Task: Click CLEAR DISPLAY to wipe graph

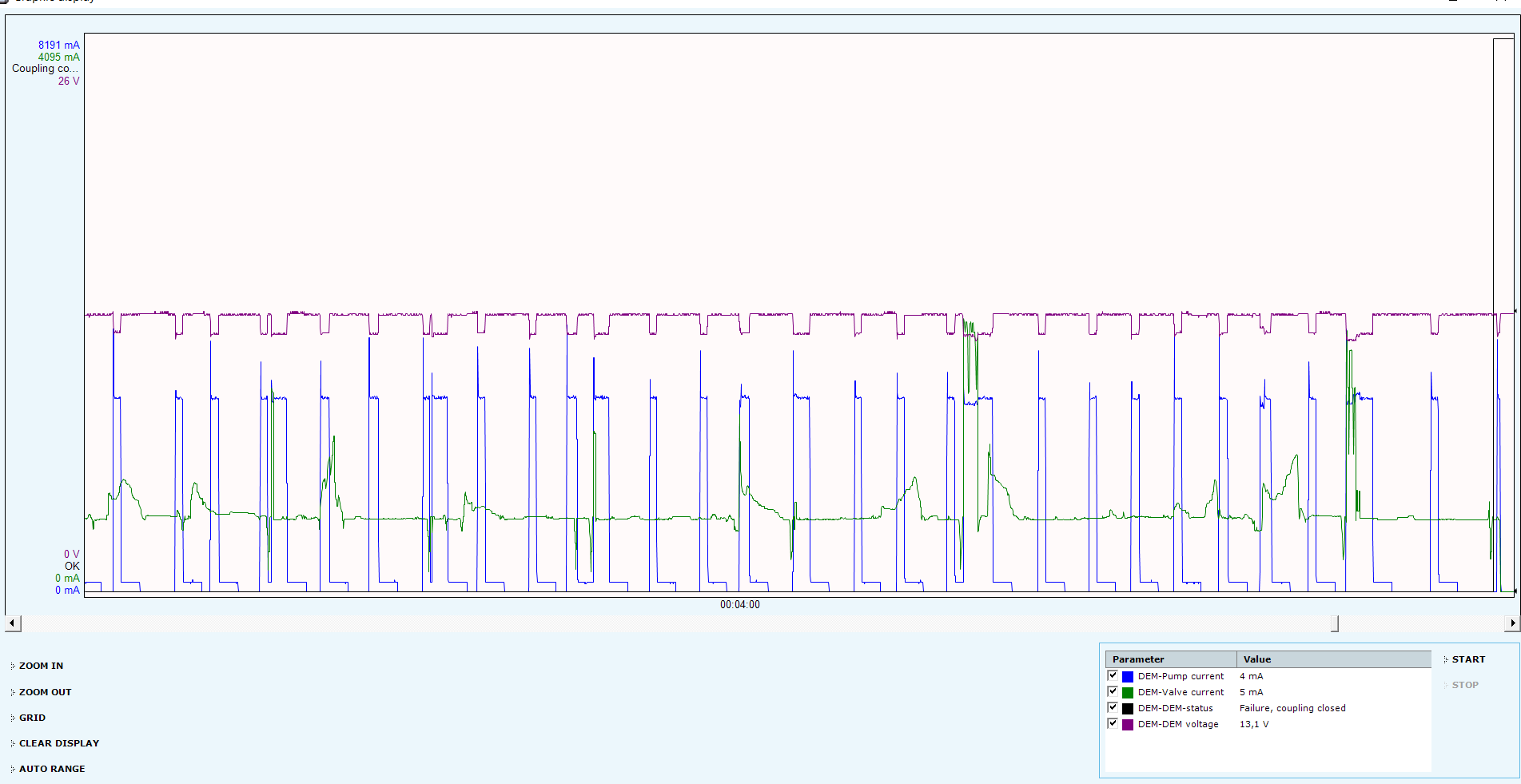Action: tap(59, 743)
